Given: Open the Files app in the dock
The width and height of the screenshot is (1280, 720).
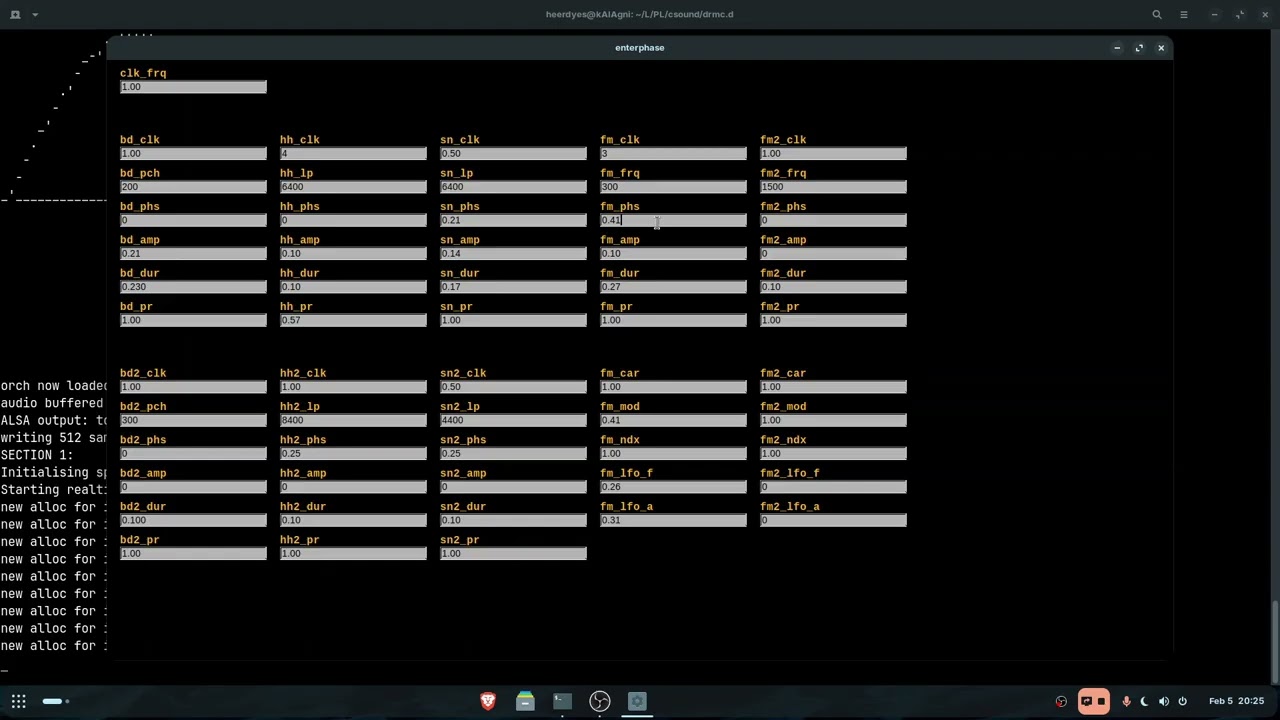Looking at the screenshot, I should [525, 701].
